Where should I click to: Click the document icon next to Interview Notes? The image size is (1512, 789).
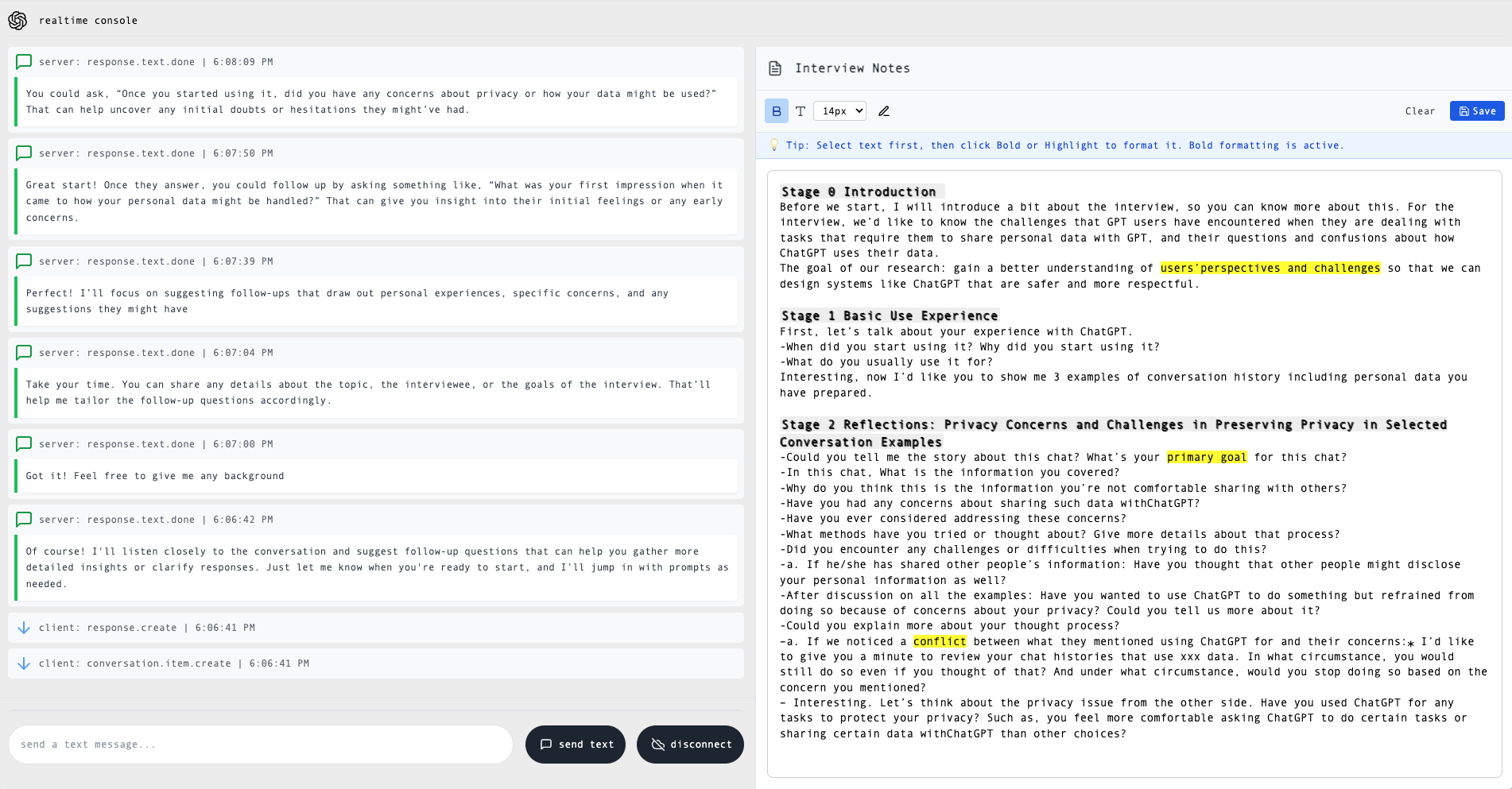(775, 68)
